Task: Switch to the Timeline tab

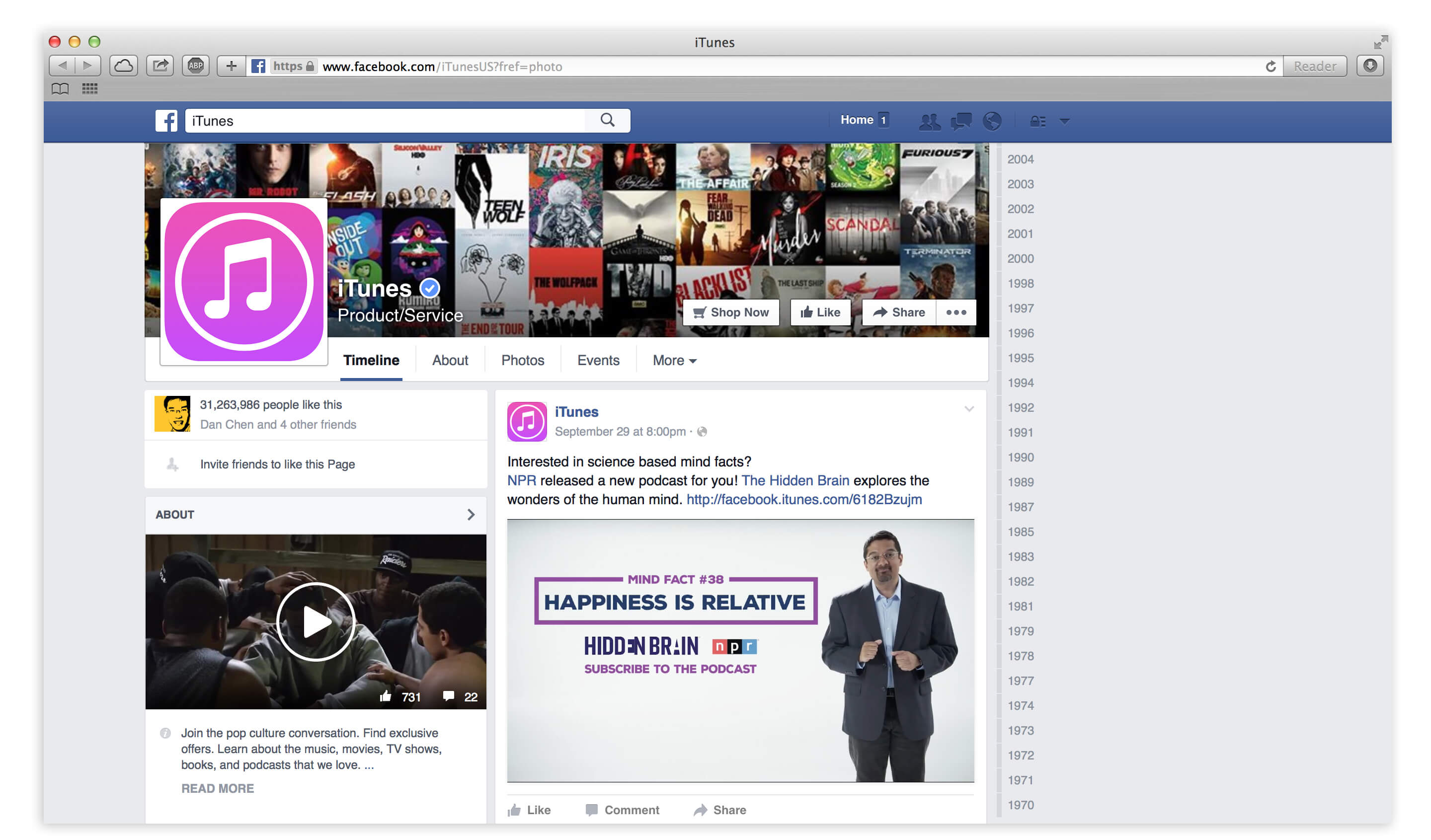Action: pyautogui.click(x=371, y=361)
